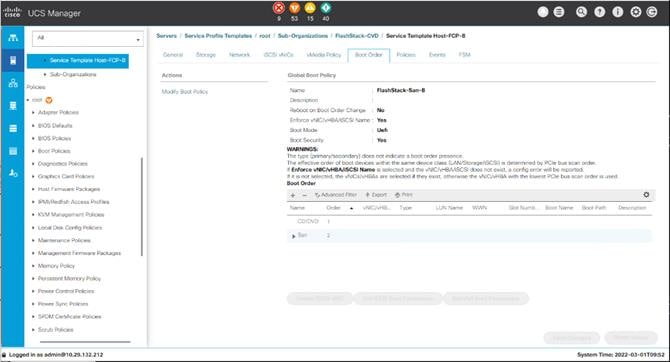
Task: Select Power Control Policies tree item
Action: click(x=66, y=291)
